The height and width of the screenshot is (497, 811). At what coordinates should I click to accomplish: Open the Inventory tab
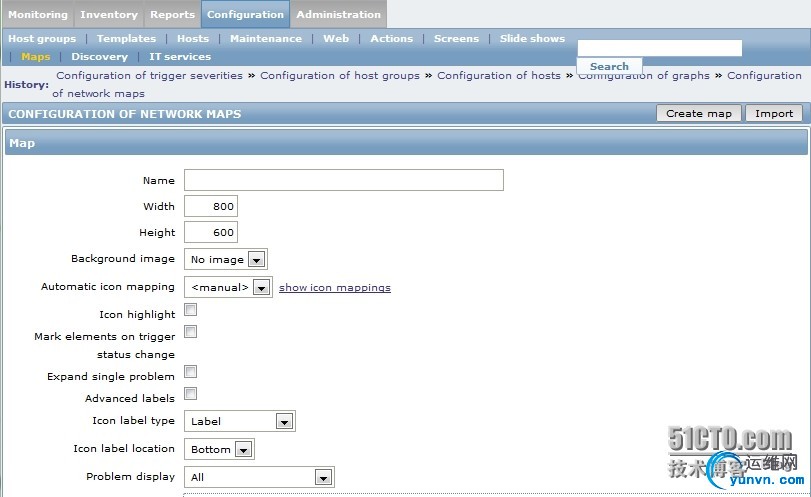pyautogui.click(x=109, y=14)
